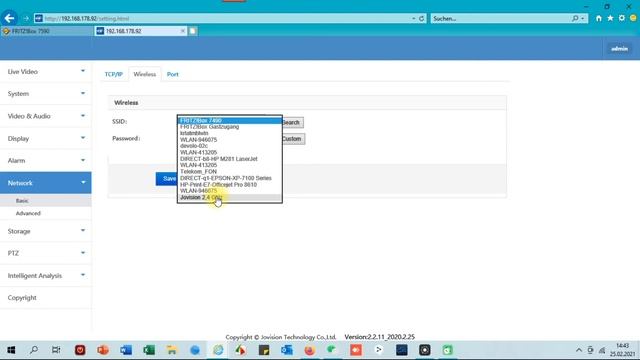Choose HP-Print-E7-Officejet Pro 8610 network
Viewport: 640px width, 360px height.
tap(230, 184)
